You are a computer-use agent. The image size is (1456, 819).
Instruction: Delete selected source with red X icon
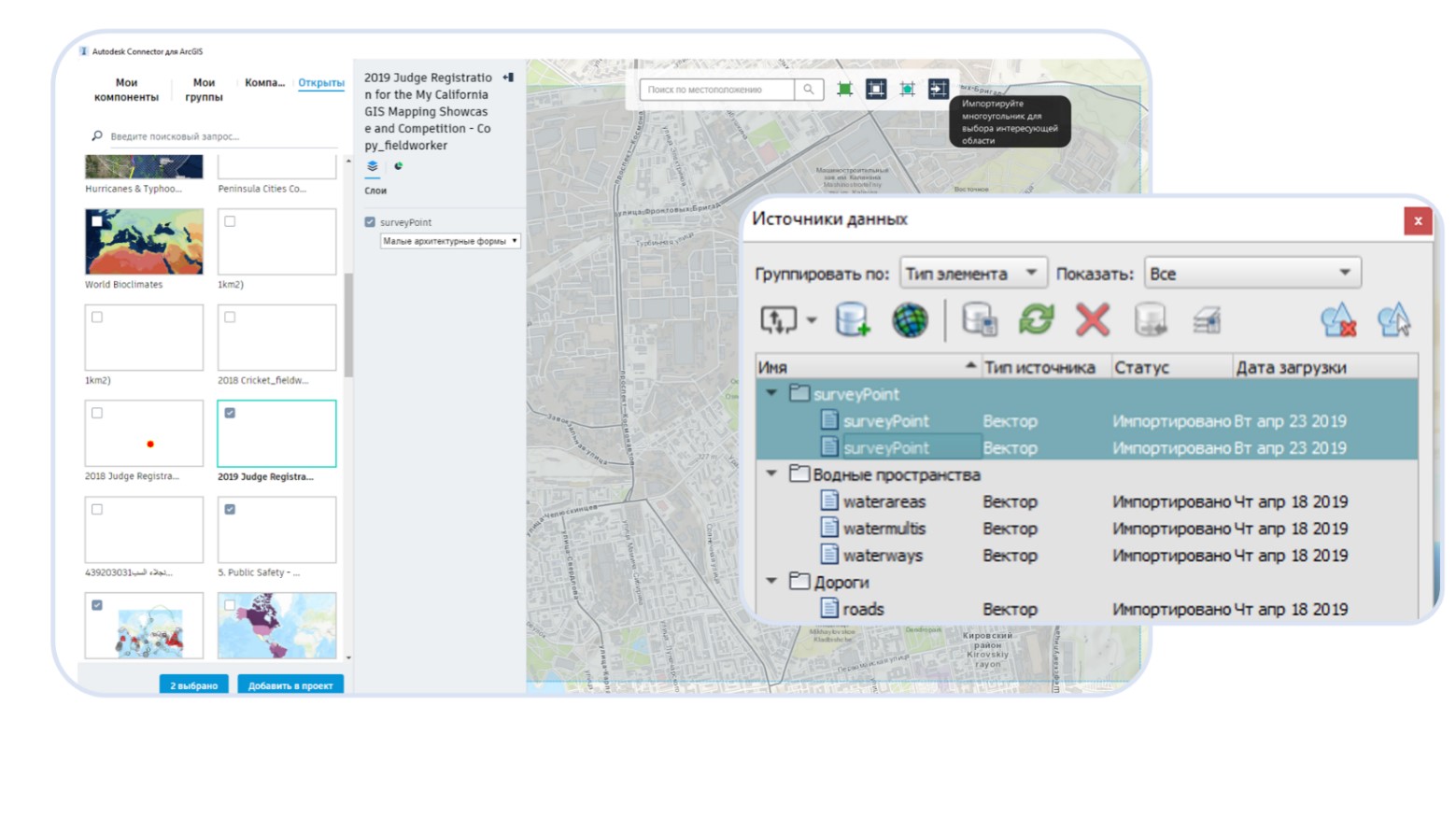1092,320
